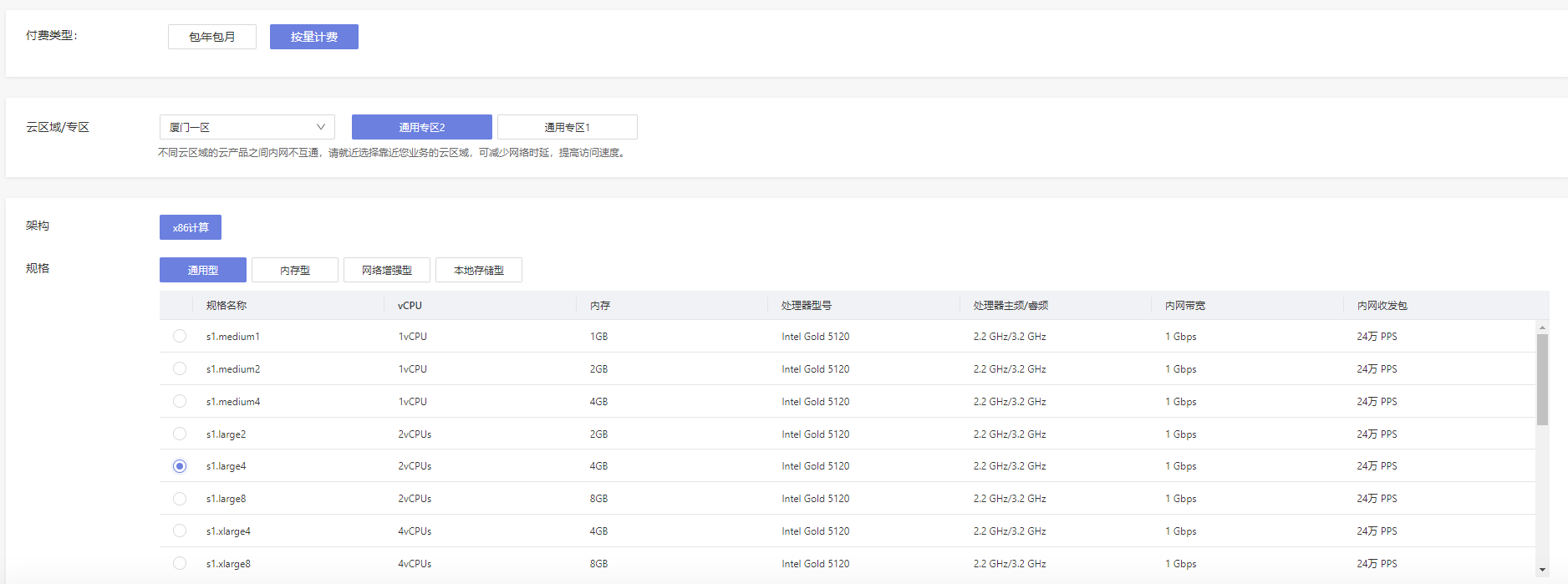This screenshot has width=1568, height=584.
Task: Click the spec table scroll up arrow
Action: pos(1542,328)
